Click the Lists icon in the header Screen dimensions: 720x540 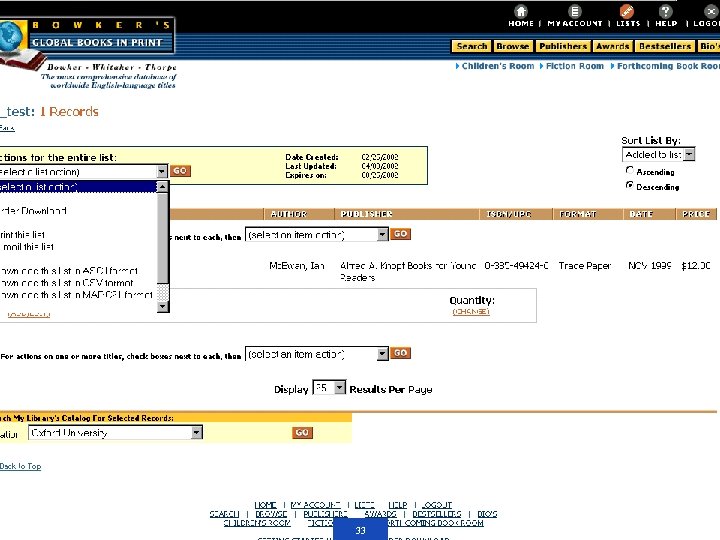coord(627,11)
